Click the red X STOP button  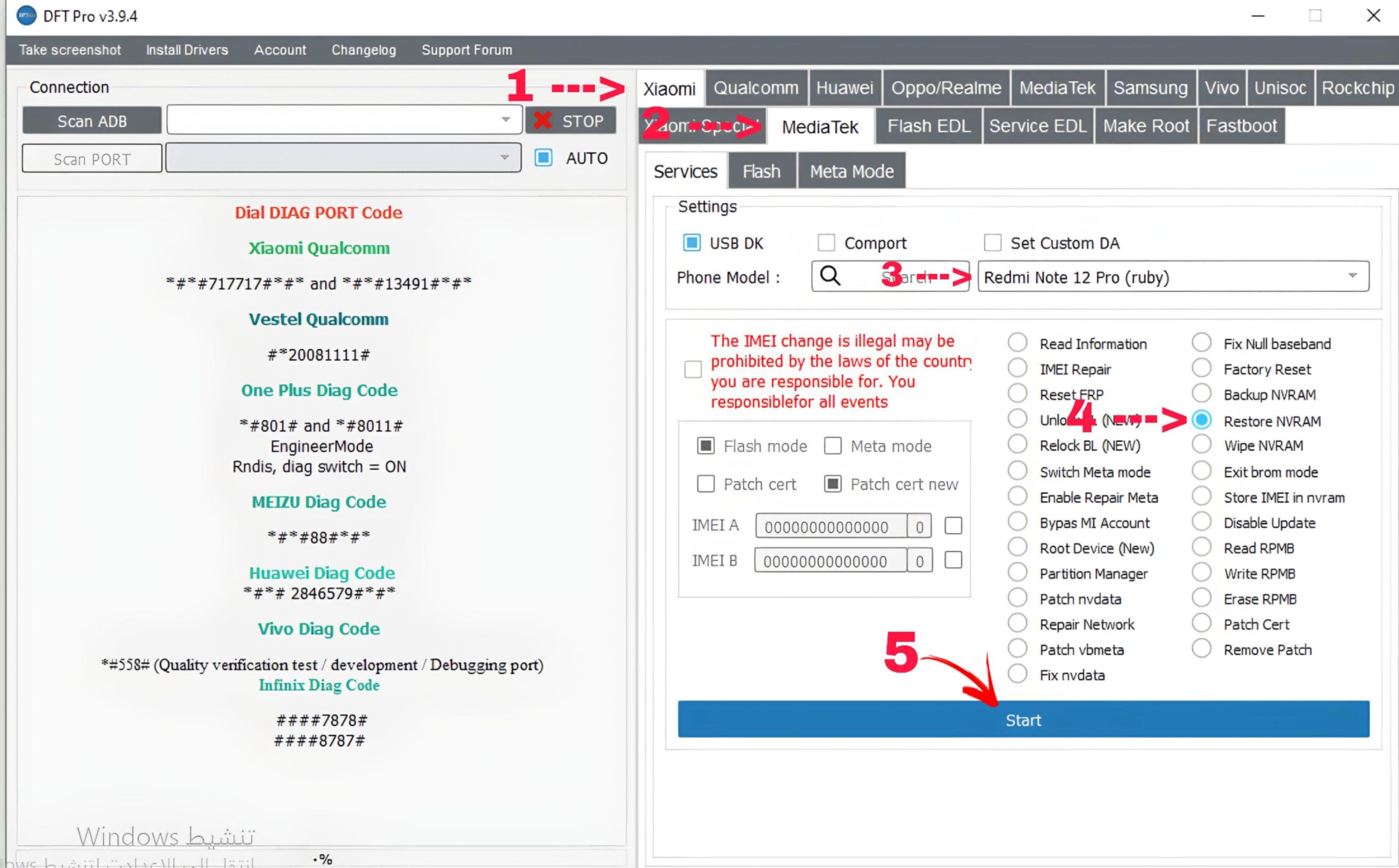pos(571,121)
